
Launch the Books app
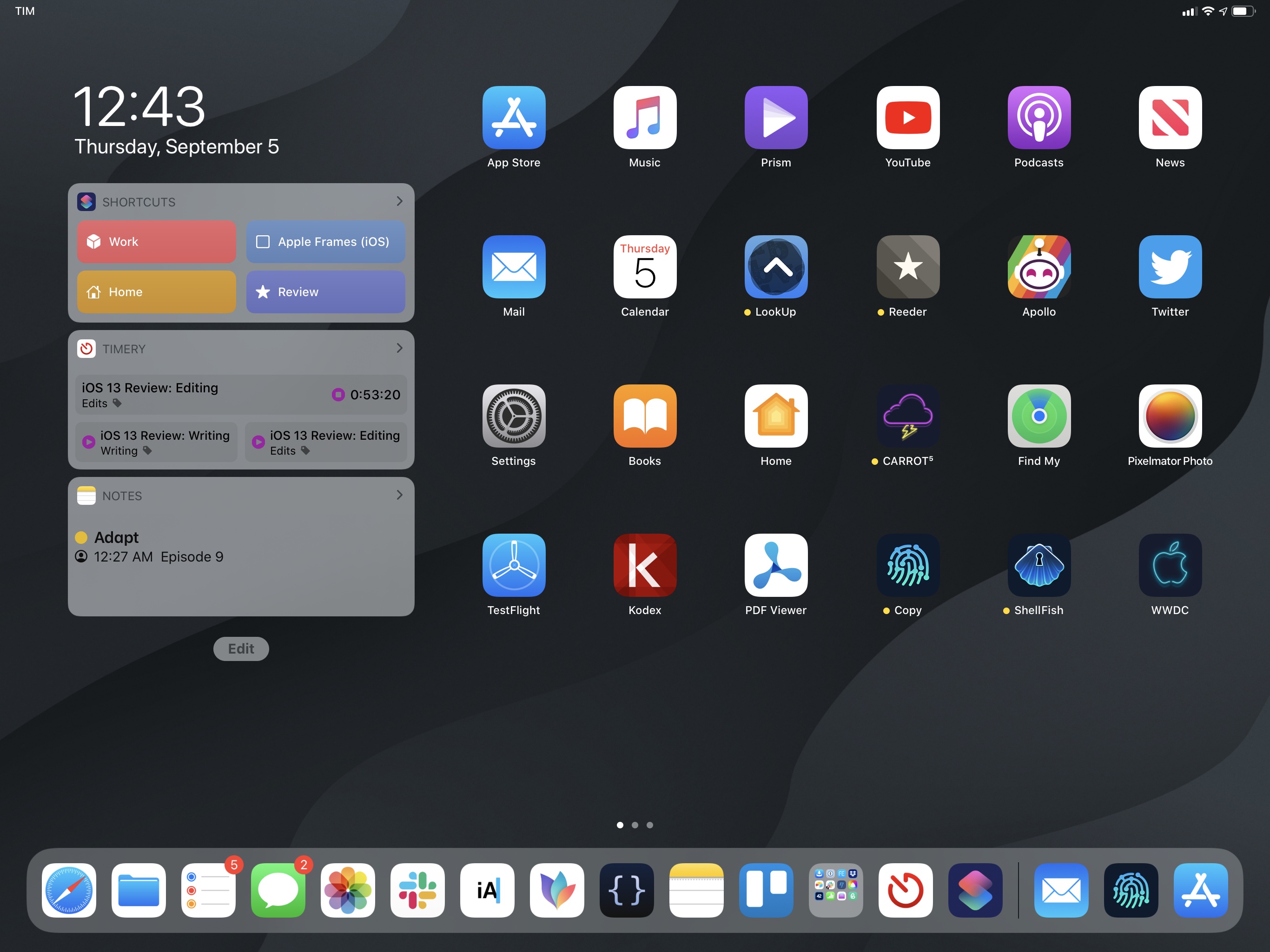(645, 416)
